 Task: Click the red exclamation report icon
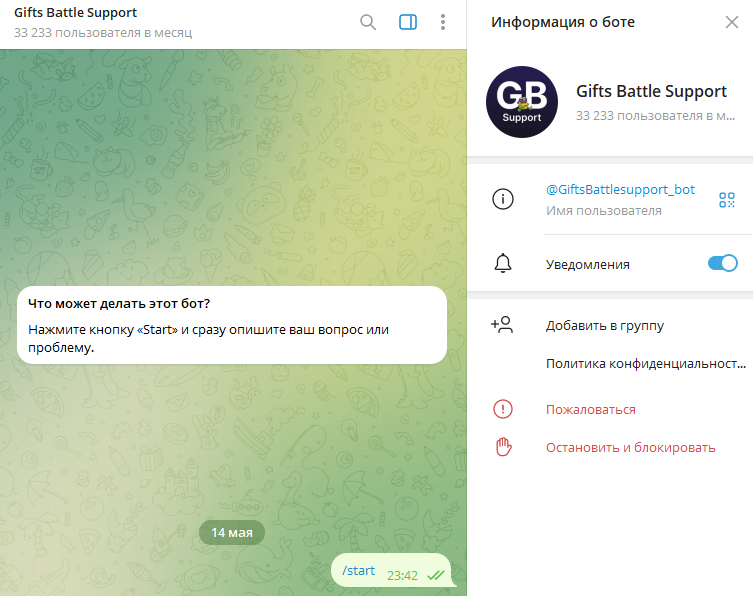click(503, 409)
